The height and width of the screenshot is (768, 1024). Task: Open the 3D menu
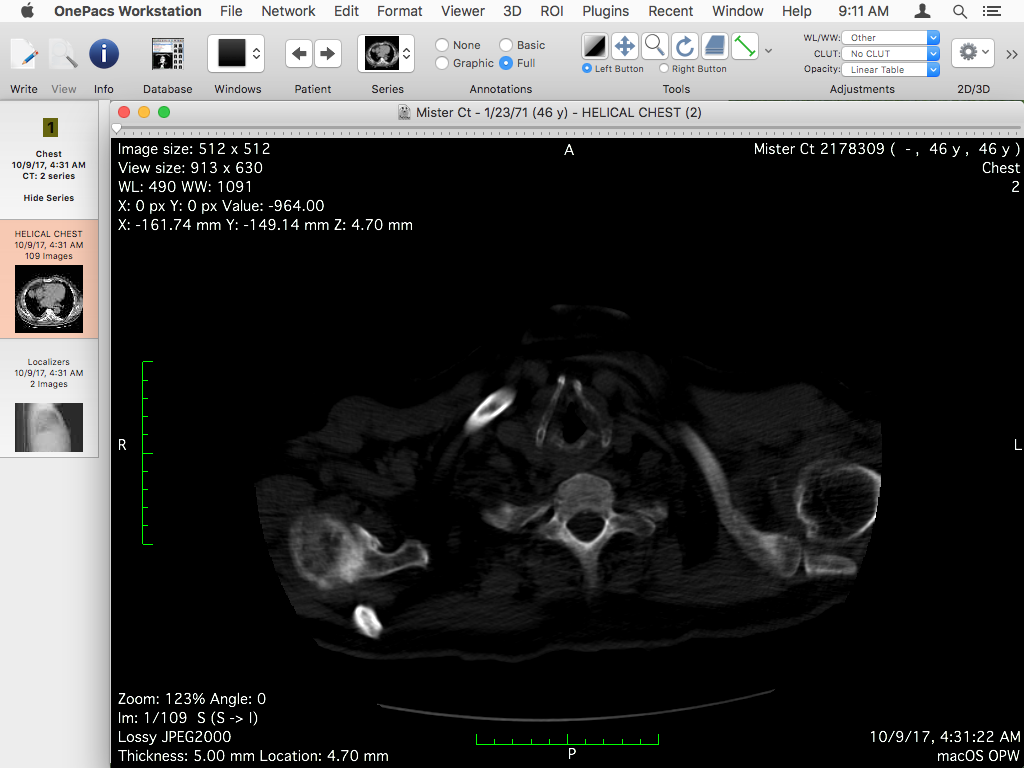click(x=512, y=11)
